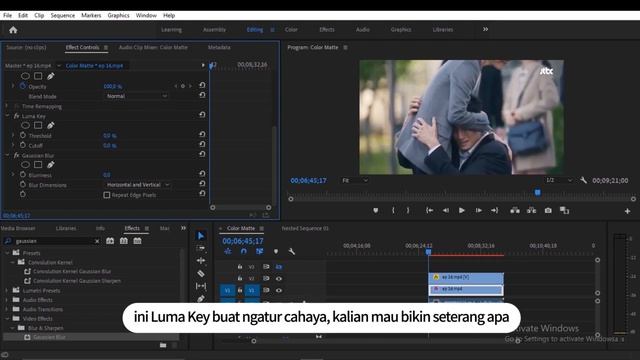Toggle V2 track output eye
Screen dimensions: 640x360
[x=279, y=278]
